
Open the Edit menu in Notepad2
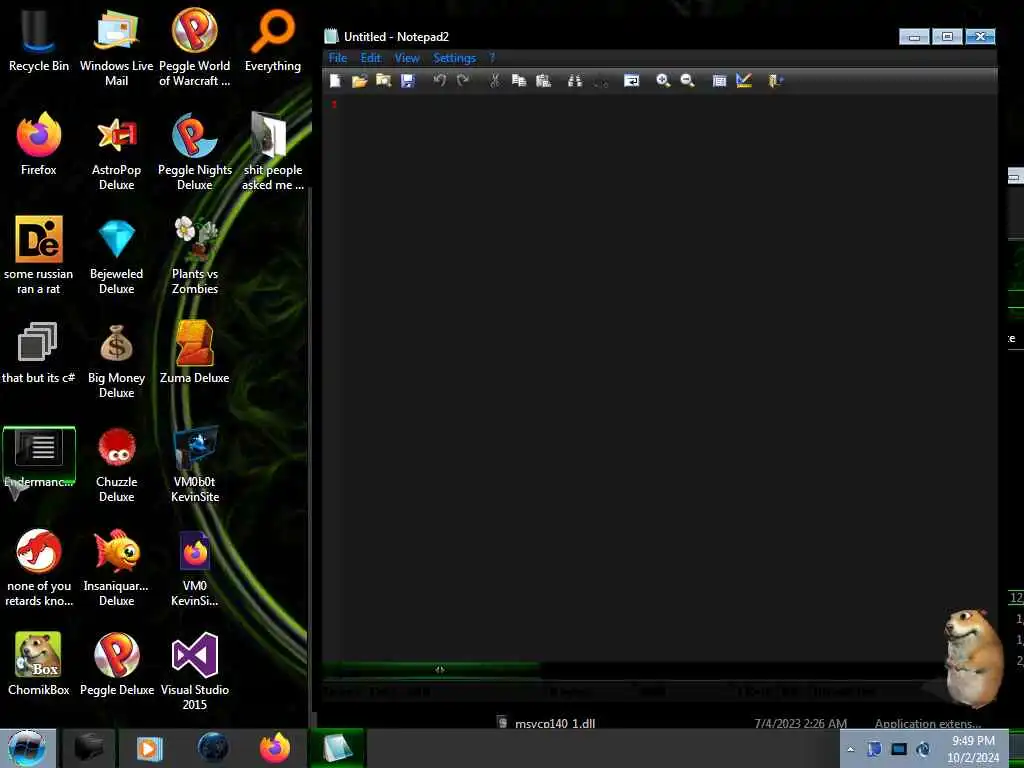click(370, 58)
